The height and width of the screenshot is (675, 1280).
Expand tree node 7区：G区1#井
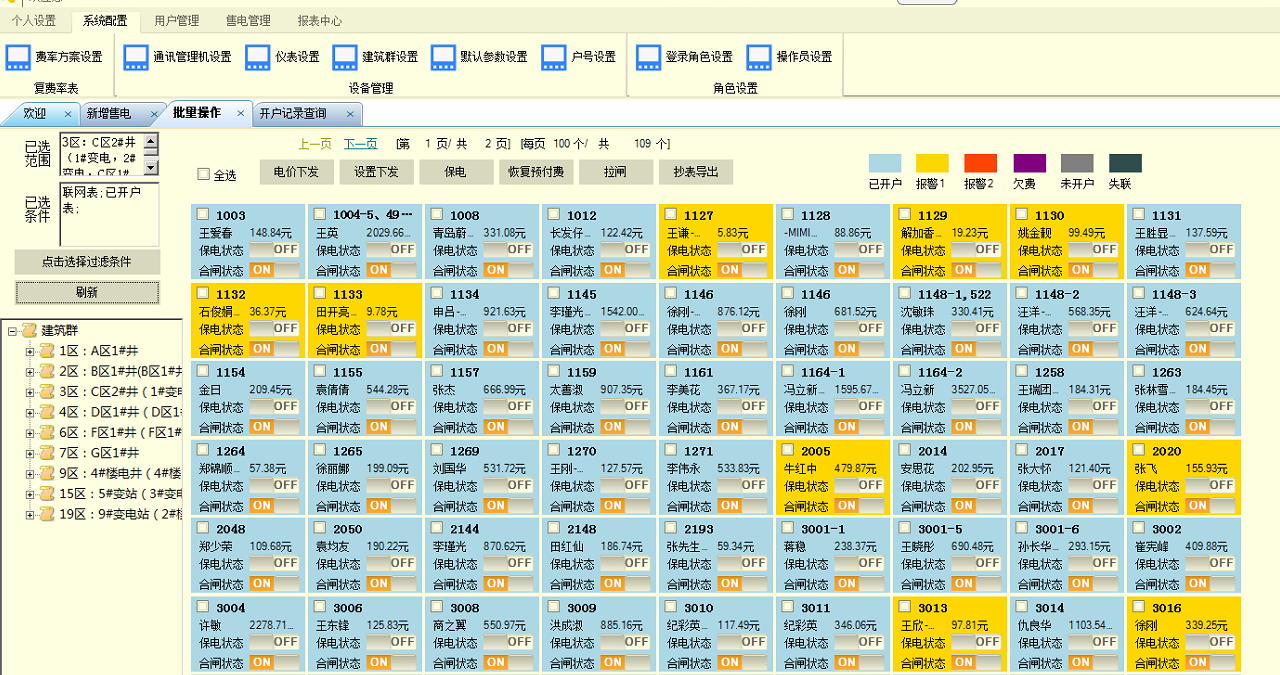(30, 453)
